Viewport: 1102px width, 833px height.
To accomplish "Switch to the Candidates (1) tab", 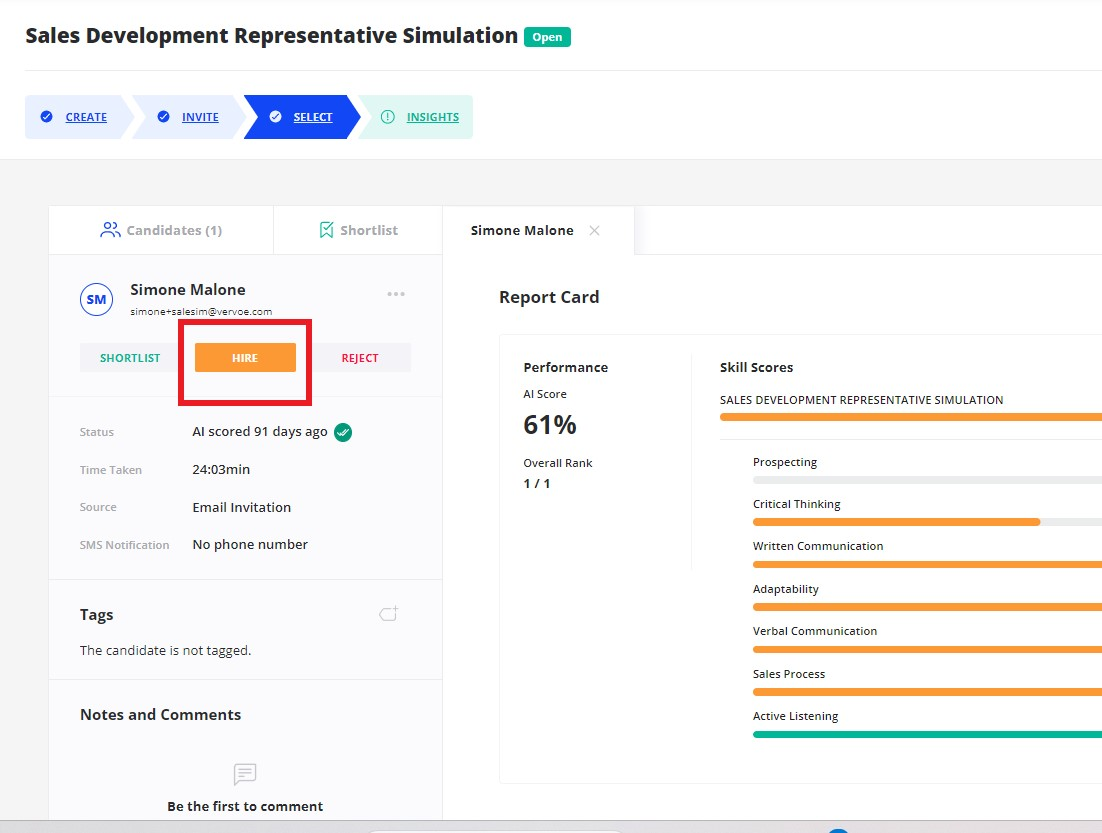I will pos(161,231).
